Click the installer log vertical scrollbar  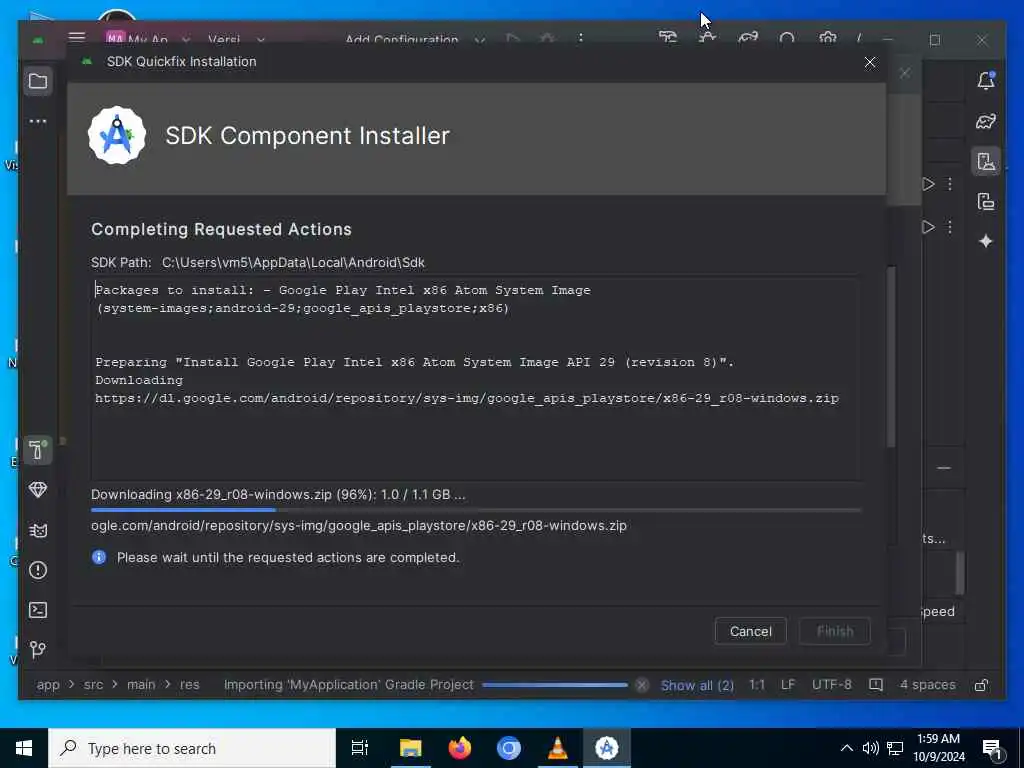[890, 357]
